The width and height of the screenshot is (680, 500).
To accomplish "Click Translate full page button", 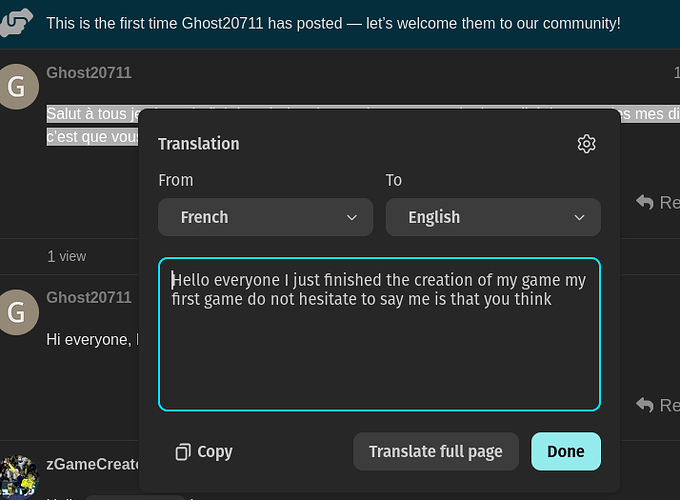I will (x=435, y=452).
